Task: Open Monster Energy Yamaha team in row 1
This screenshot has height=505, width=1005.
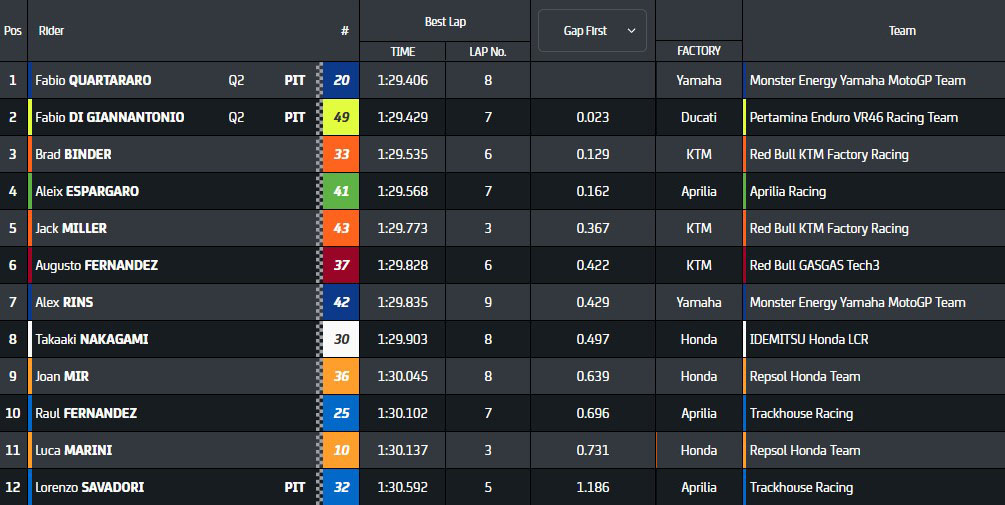Action: pyautogui.click(x=857, y=80)
